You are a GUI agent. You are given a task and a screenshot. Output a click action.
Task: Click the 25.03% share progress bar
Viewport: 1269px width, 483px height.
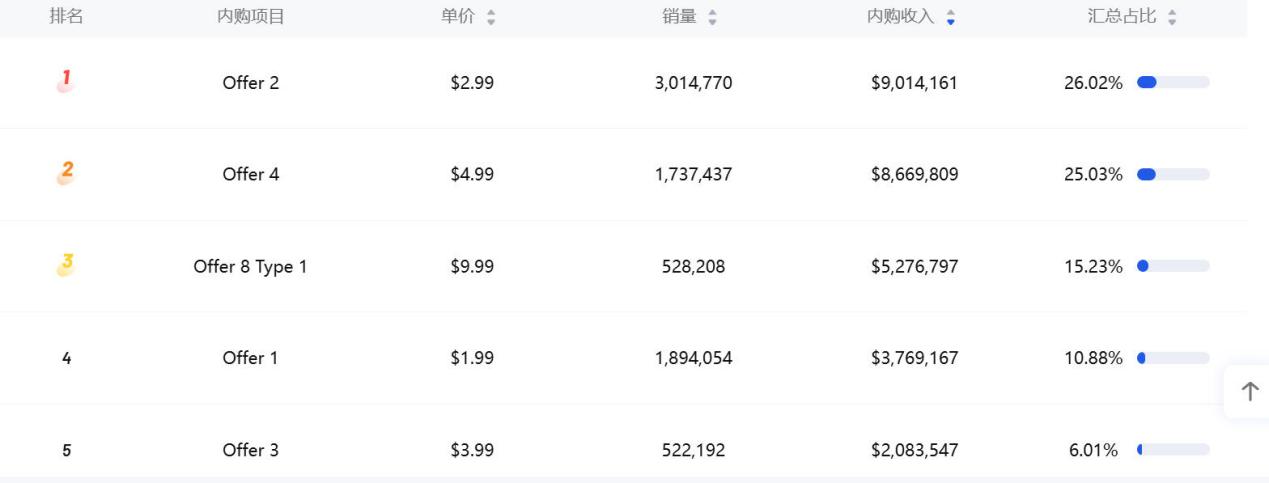point(1174,175)
